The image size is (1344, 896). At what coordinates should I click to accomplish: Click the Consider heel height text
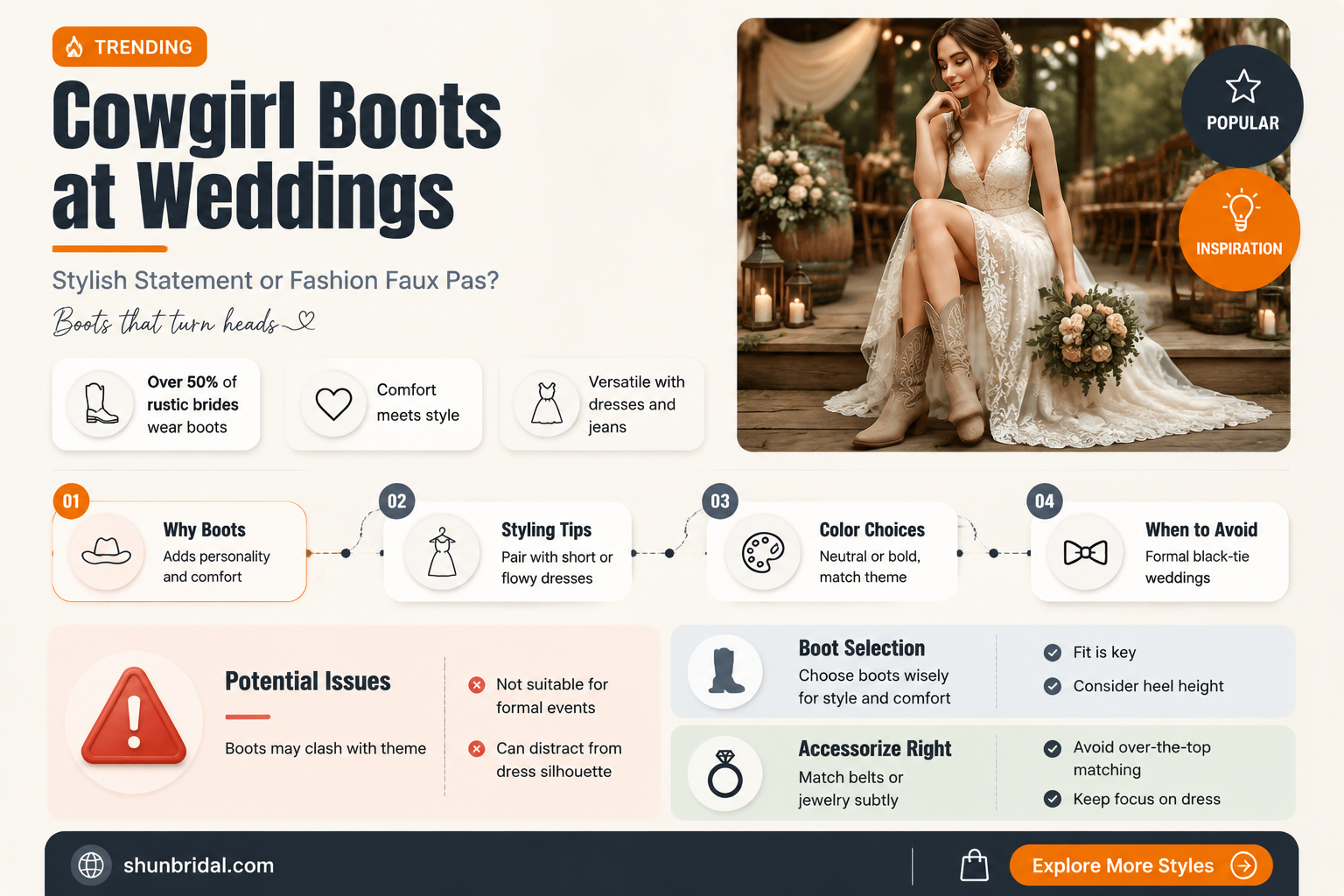tap(1148, 687)
